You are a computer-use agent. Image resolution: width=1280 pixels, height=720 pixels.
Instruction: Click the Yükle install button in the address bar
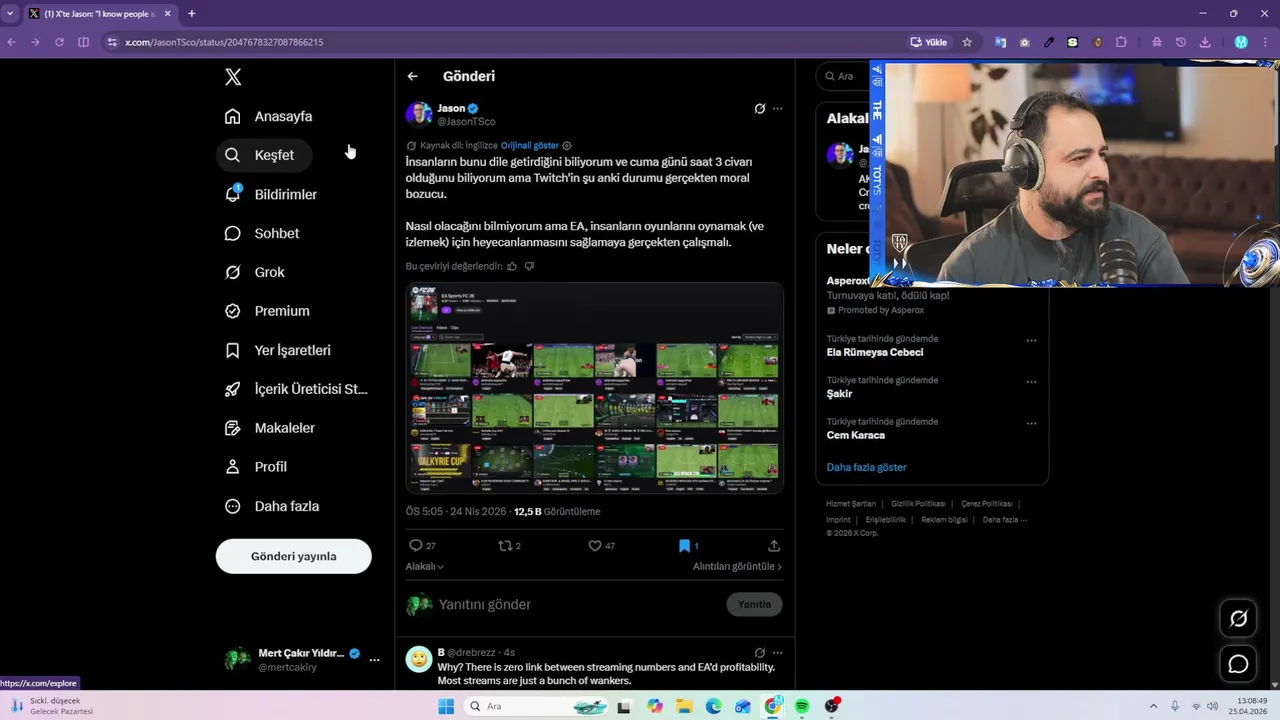pos(929,42)
